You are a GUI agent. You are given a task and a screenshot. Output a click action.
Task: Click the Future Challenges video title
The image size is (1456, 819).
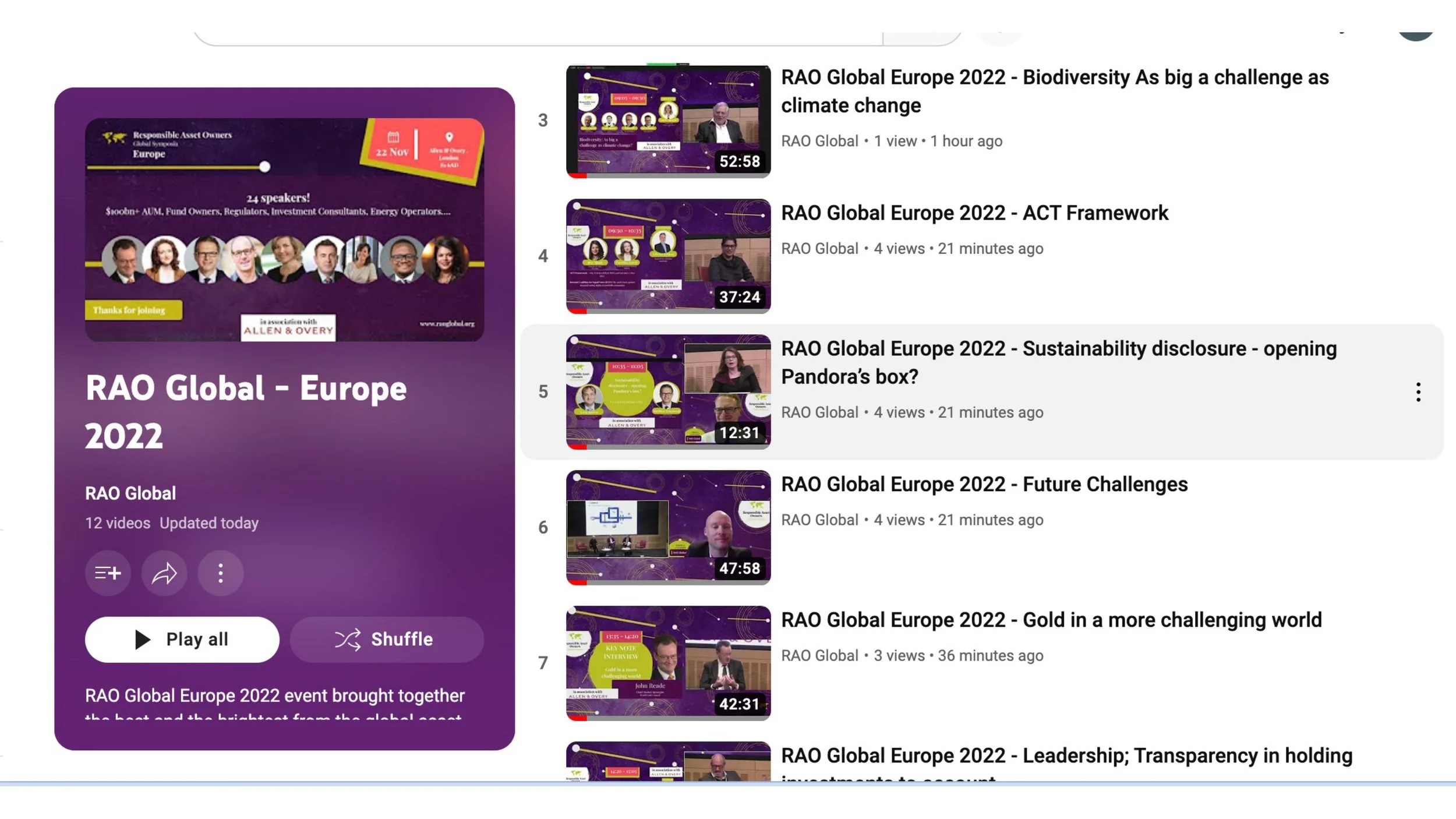(x=984, y=485)
